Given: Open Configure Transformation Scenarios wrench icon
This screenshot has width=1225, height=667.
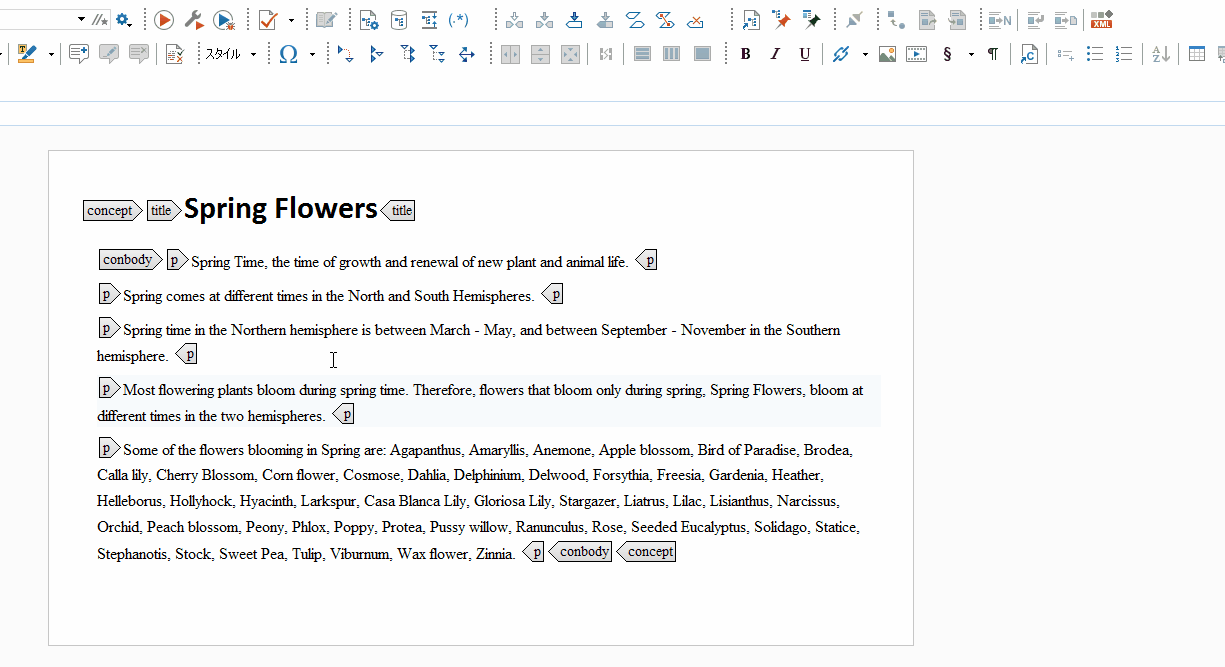Looking at the screenshot, I should [195, 20].
